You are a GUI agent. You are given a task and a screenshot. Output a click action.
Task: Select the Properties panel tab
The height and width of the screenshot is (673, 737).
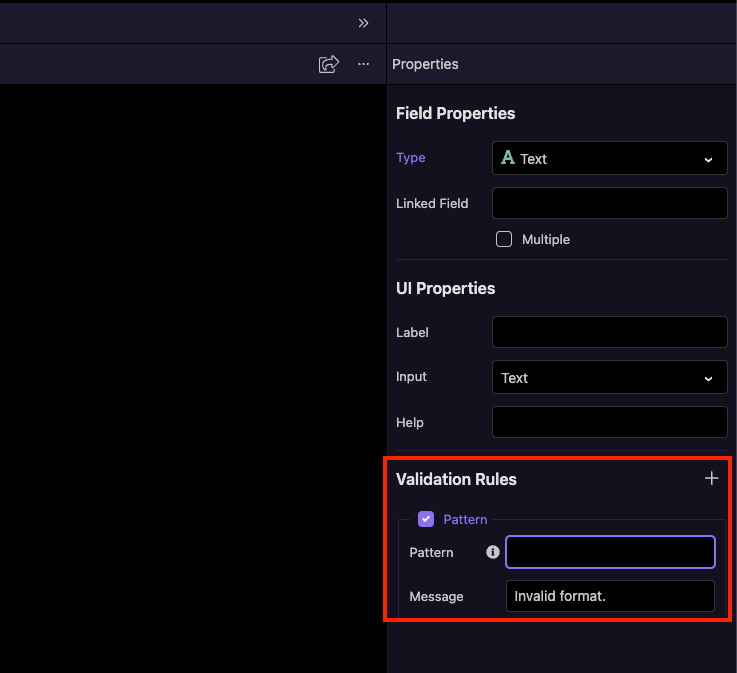click(x=425, y=64)
